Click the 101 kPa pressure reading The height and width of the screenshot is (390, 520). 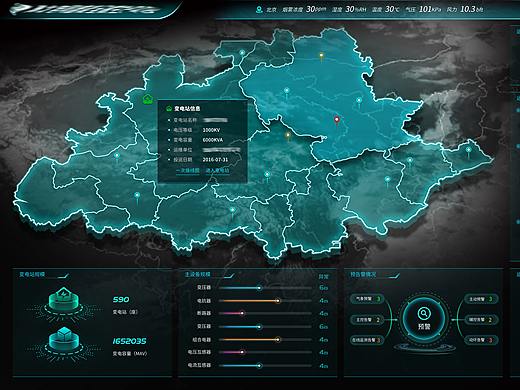430,9
